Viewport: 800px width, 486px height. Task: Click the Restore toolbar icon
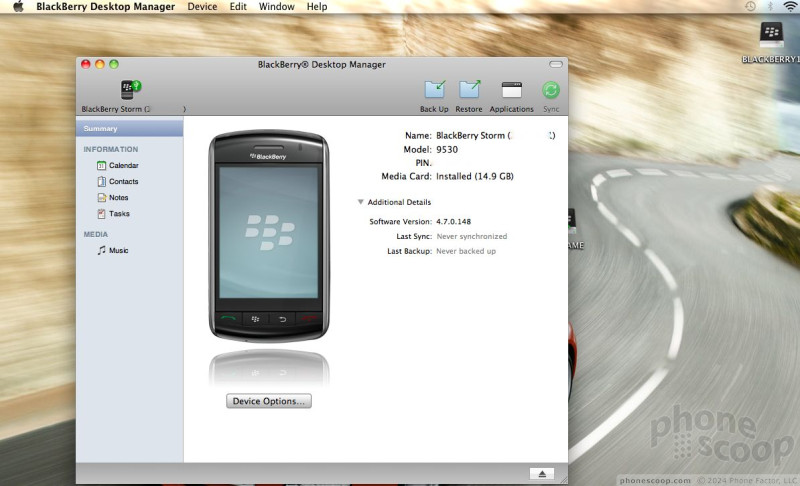click(469, 90)
